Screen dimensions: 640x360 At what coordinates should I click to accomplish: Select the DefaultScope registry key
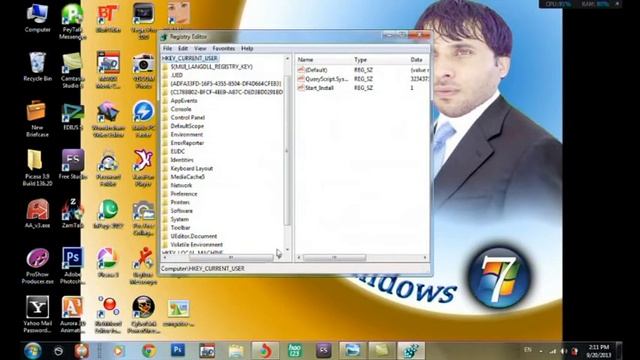187,126
